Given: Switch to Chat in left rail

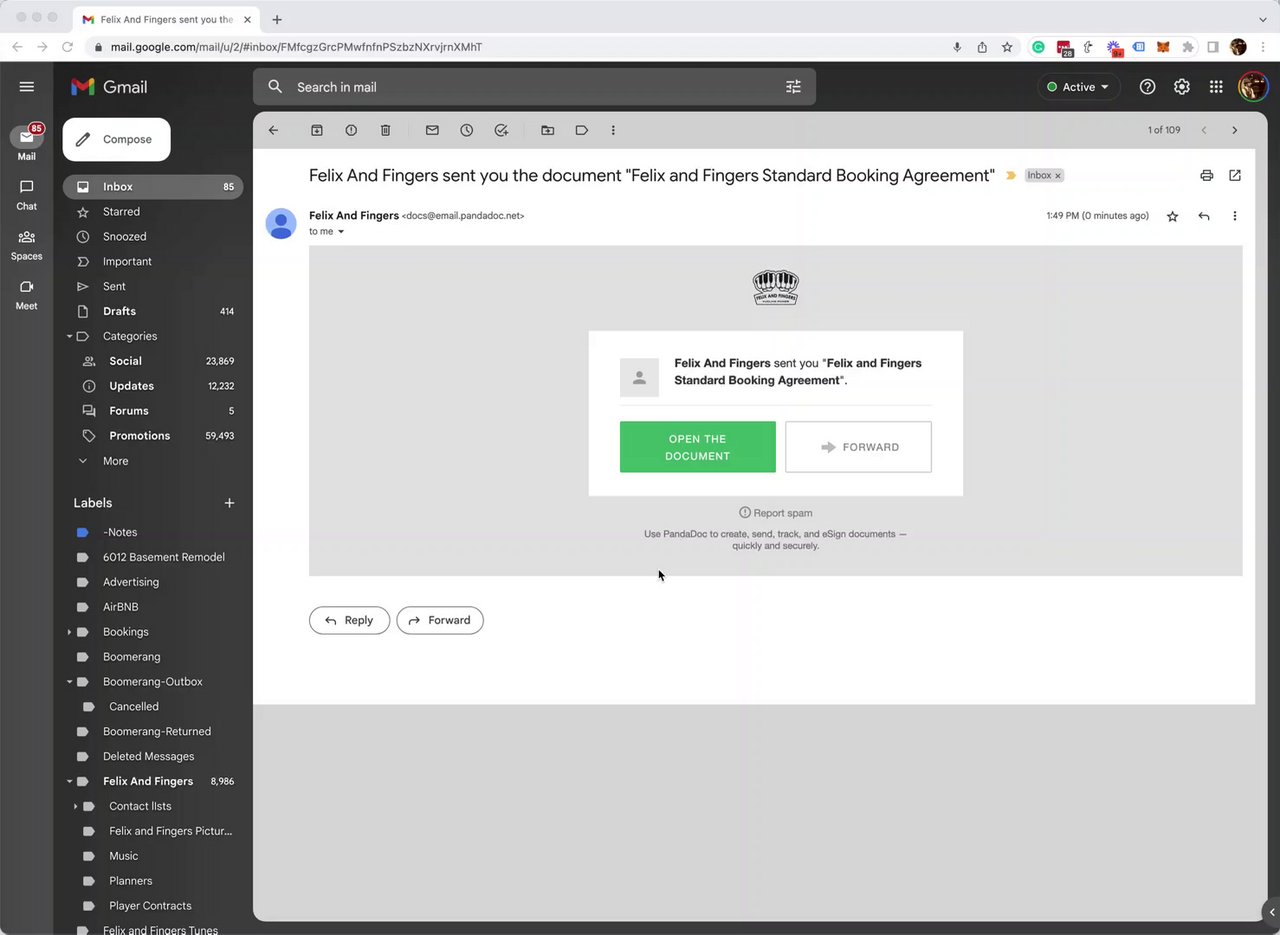Looking at the screenshot, I should tap(27, 194).
